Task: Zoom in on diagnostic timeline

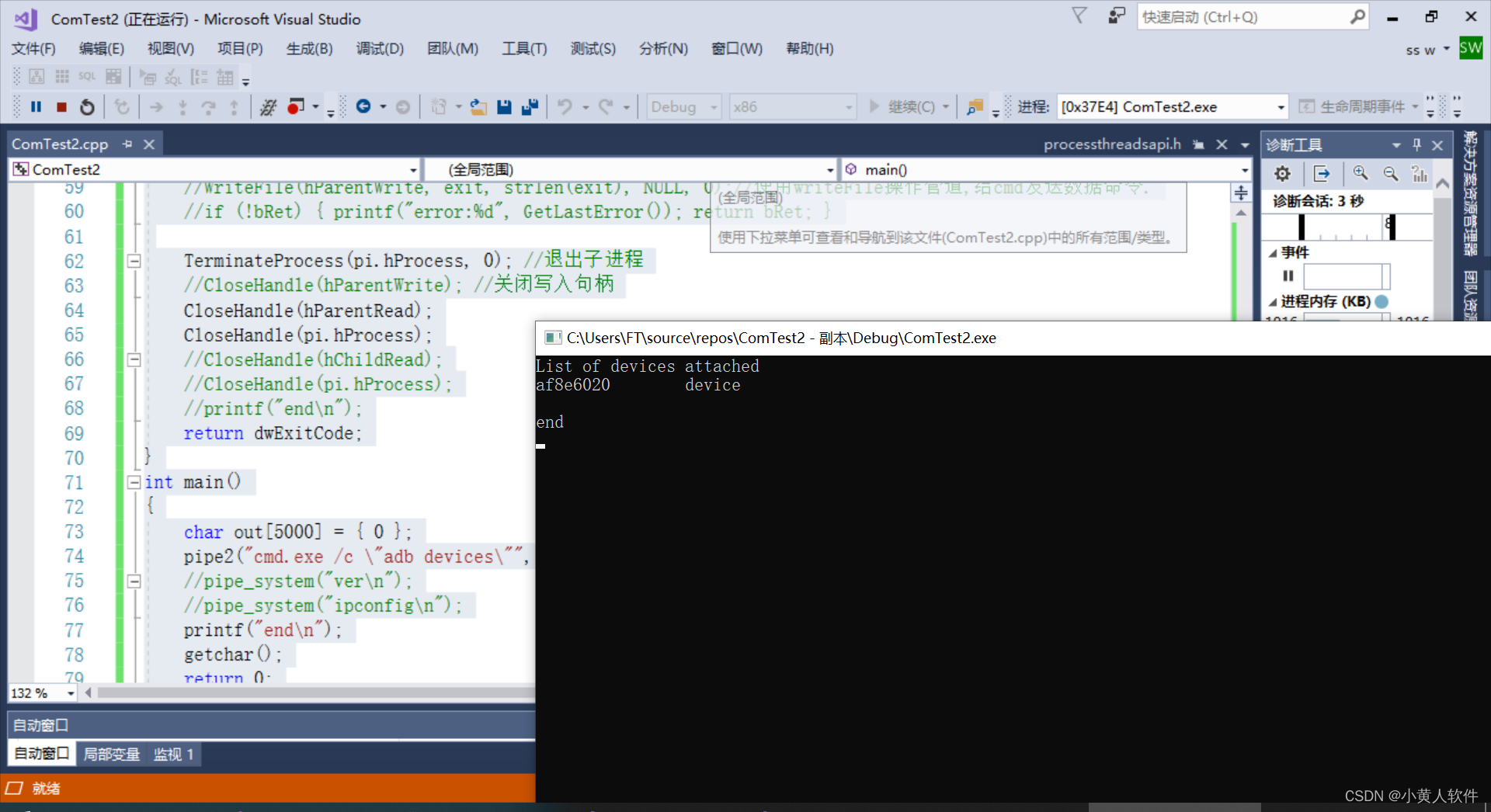Action: click(1360, 173)
